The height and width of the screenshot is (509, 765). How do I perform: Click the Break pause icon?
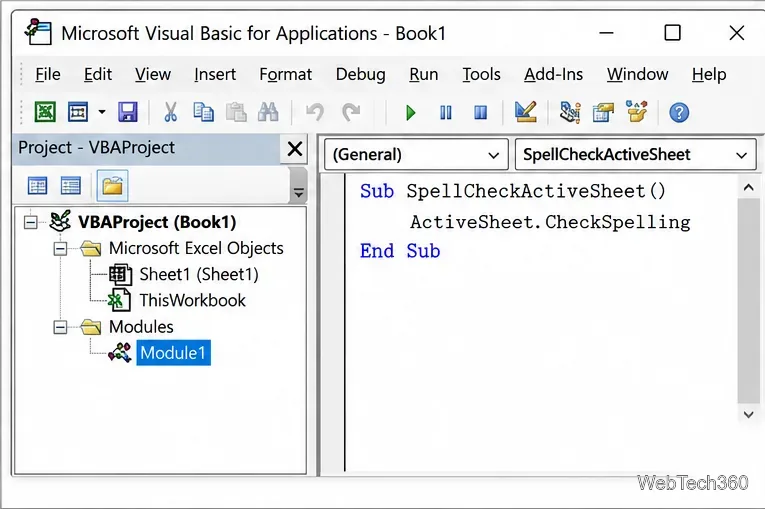[445, 113]
